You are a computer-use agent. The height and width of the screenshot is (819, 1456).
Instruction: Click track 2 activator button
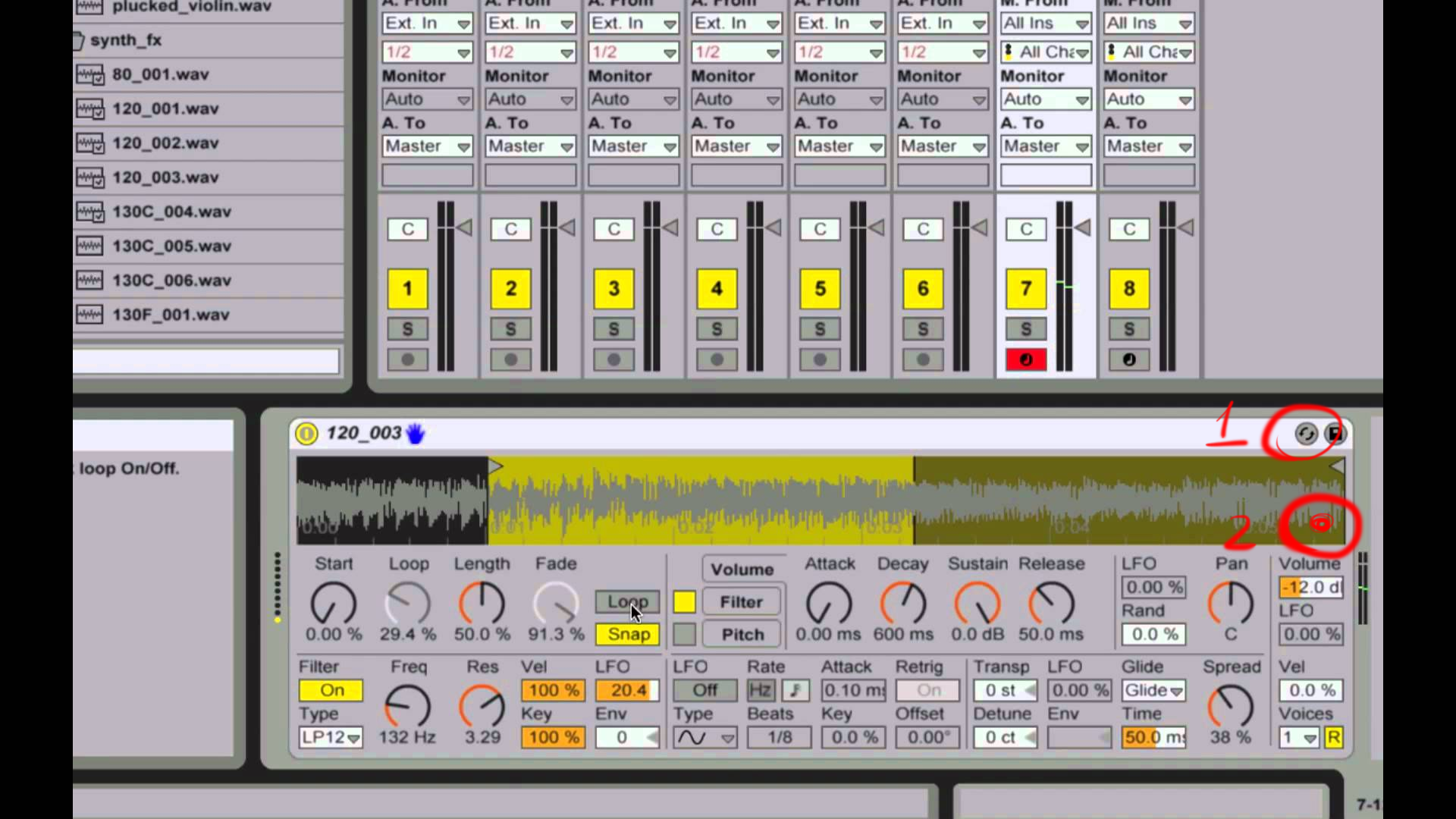coord(510,289)
